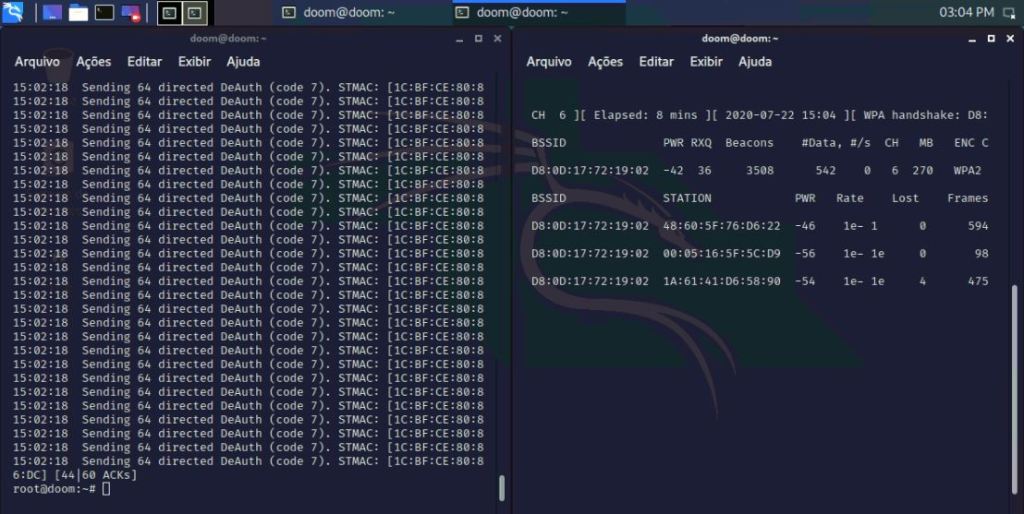Click the command prompt line after root@doom
Viewport: 1024px width, 514px height.
pos(106,489)
